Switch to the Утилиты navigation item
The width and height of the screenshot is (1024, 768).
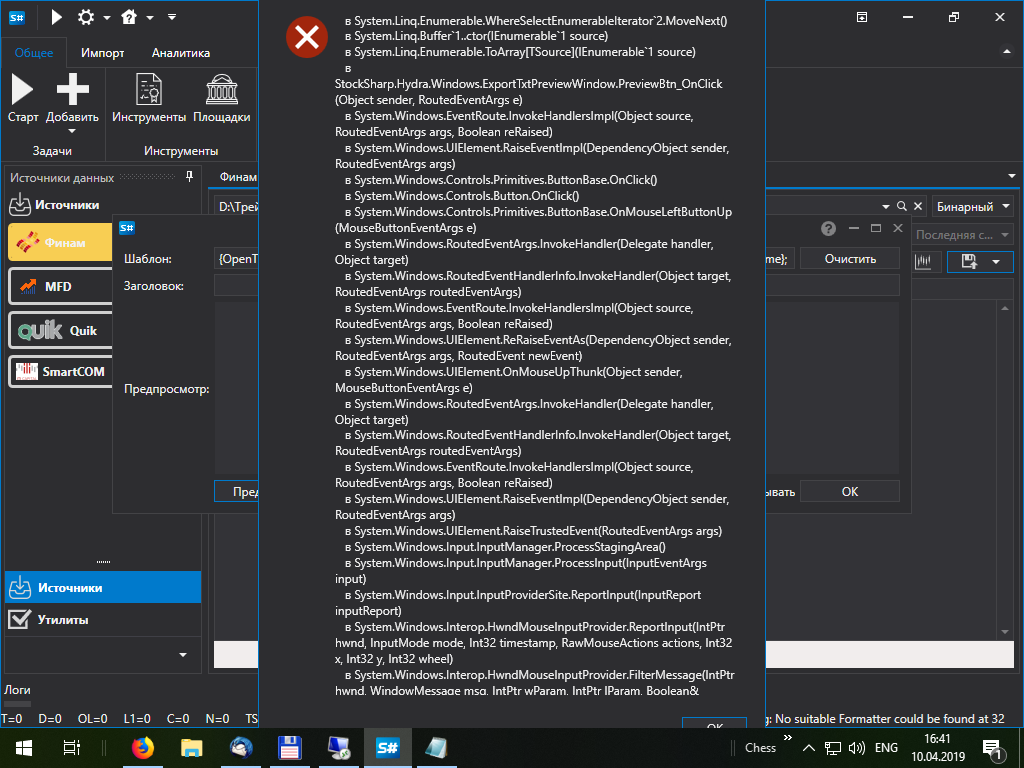(x=103, y=619)
